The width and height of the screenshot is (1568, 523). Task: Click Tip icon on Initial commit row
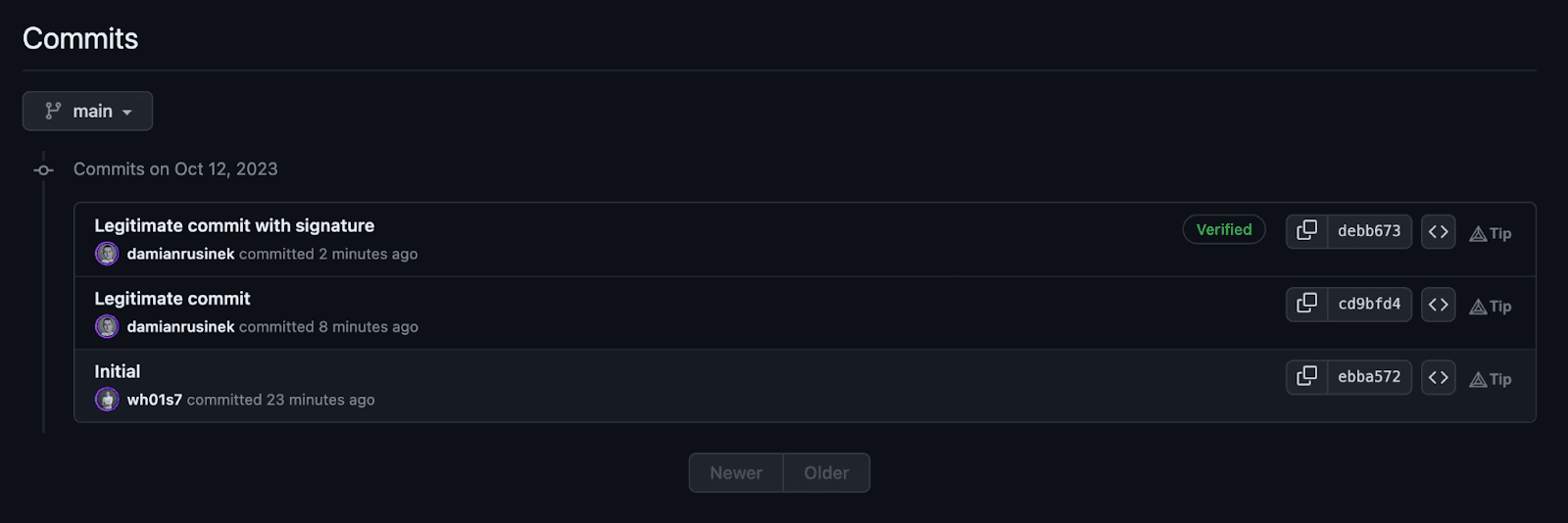(x=1490, y=379)
